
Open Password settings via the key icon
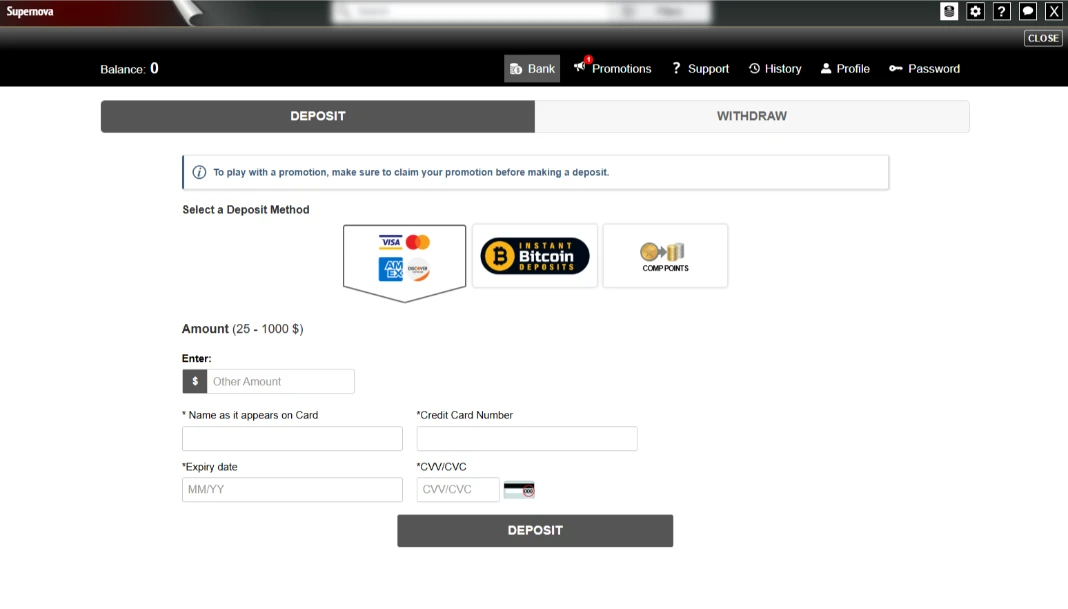pyautogui.click(x=895, y=69)
